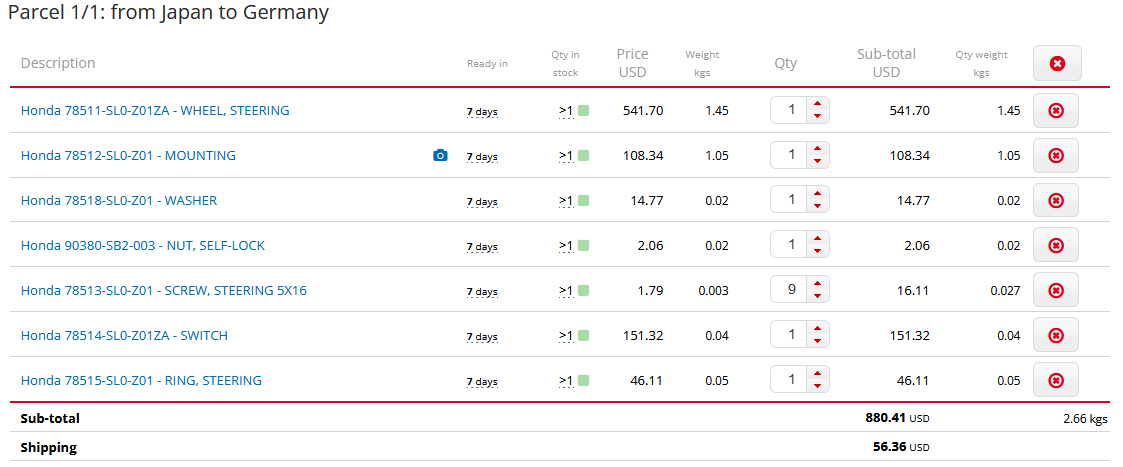1123x467 pixels.
Task: Click the 0.027 qty weight value
Action: point(1005,291)
